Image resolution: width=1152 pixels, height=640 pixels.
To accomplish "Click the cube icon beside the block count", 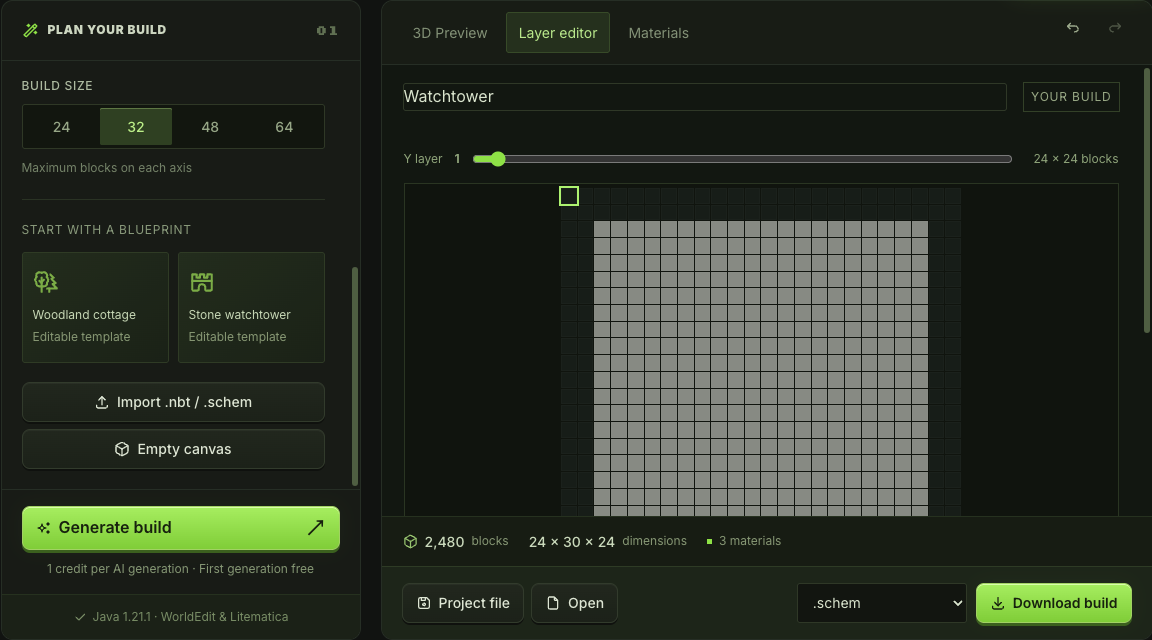I will click(411, 542).
